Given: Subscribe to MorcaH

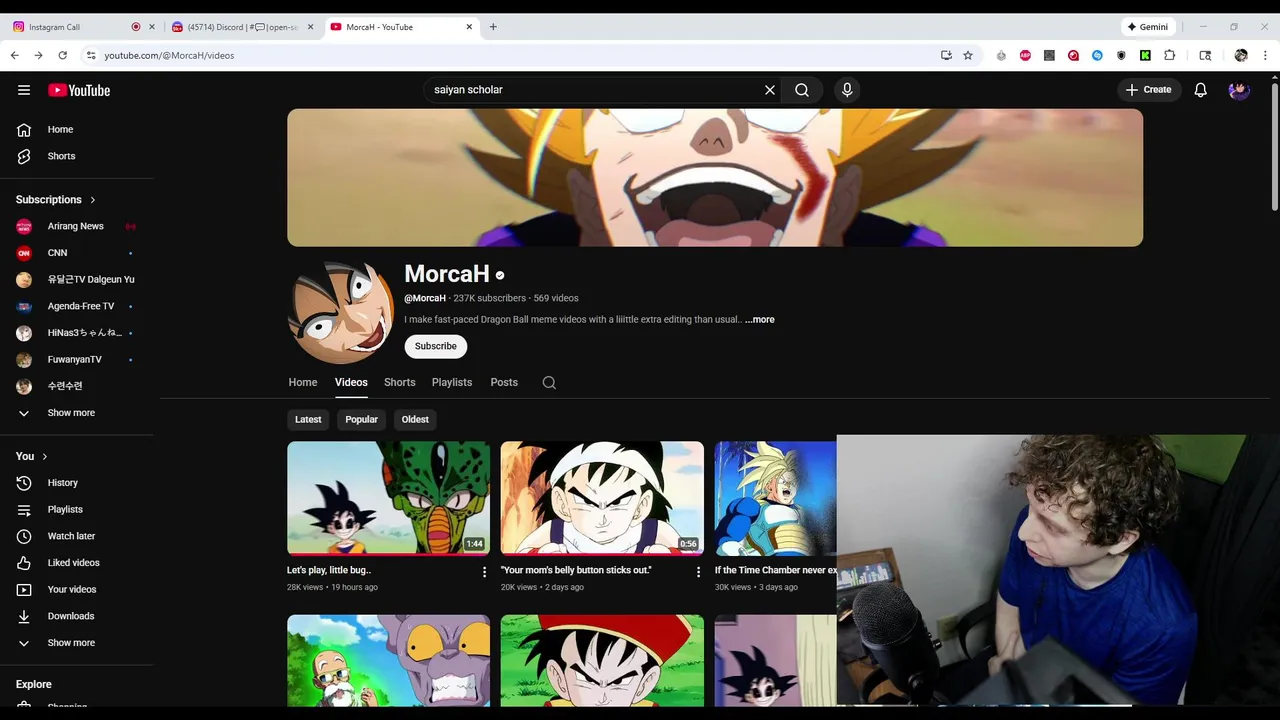Looking at the screenshot, I should [x=436, y=346].
